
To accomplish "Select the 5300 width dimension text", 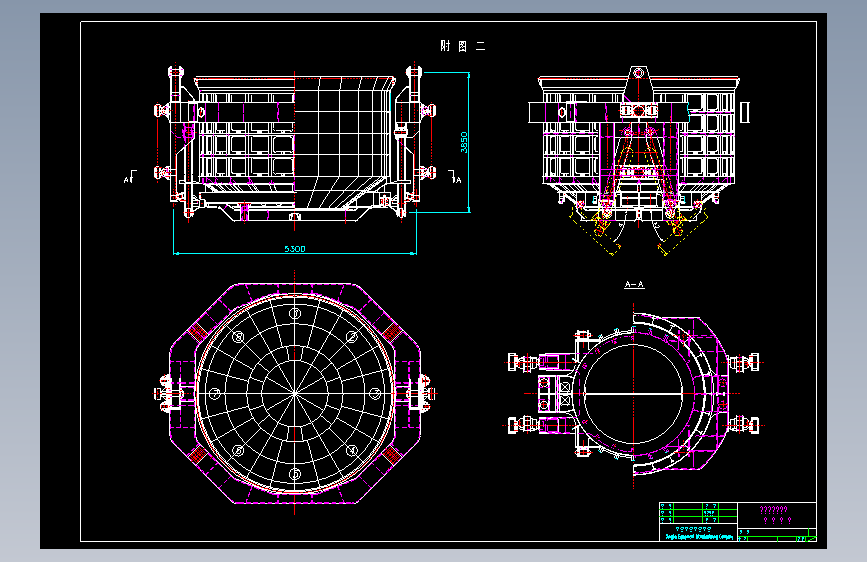I will [x=295, y=249].
